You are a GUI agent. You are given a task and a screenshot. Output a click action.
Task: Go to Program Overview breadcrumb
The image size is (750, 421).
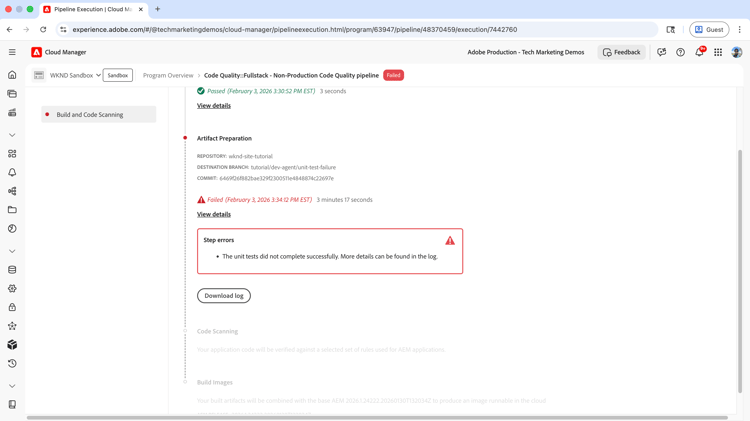168,75
